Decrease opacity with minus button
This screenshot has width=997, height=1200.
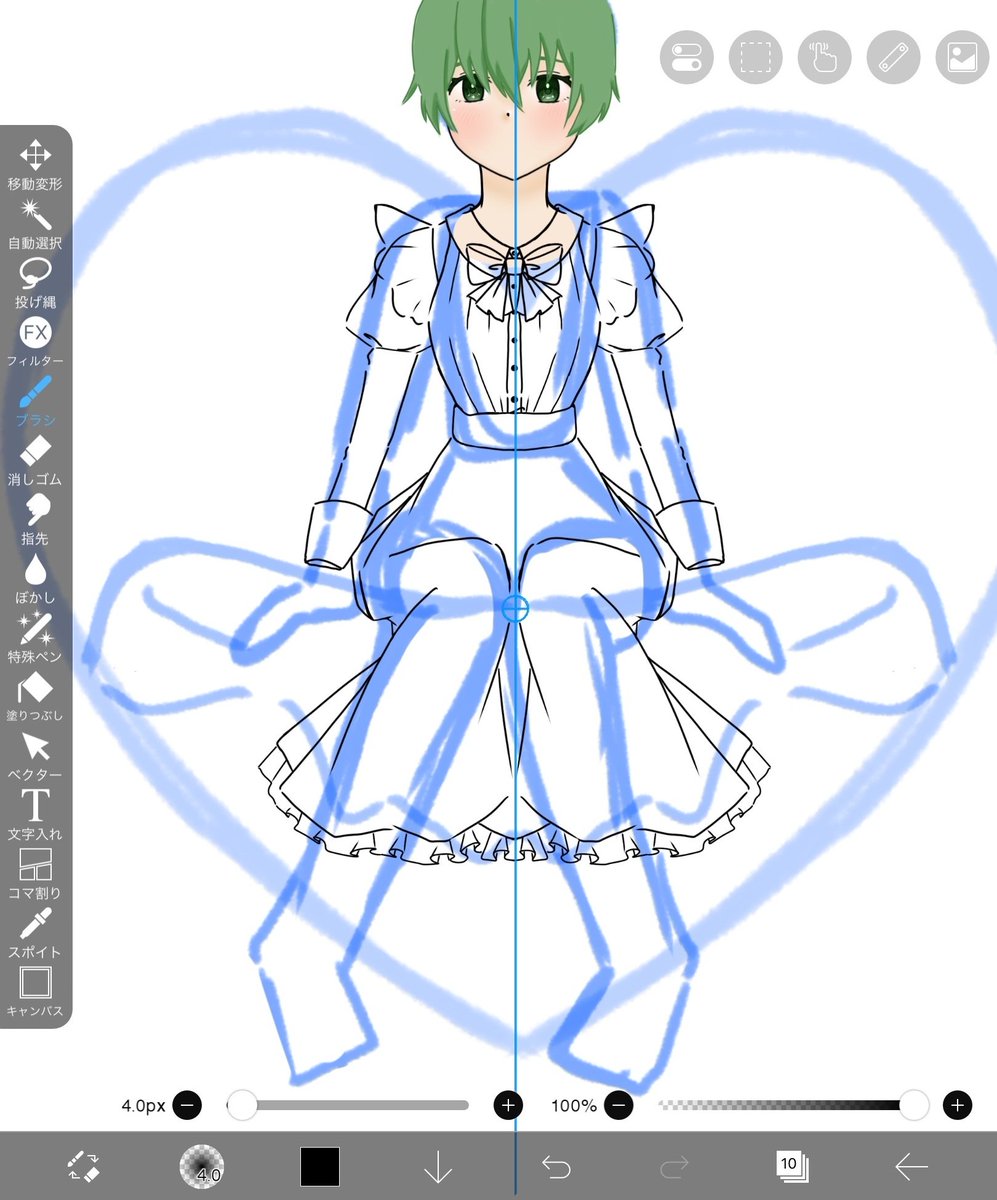click(618, 1105)
